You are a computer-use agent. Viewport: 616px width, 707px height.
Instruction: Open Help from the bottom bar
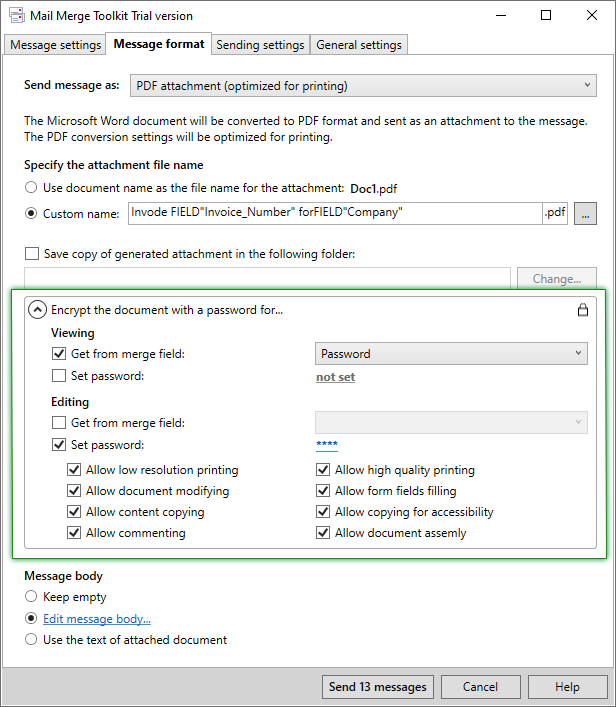tap(567, 687)
